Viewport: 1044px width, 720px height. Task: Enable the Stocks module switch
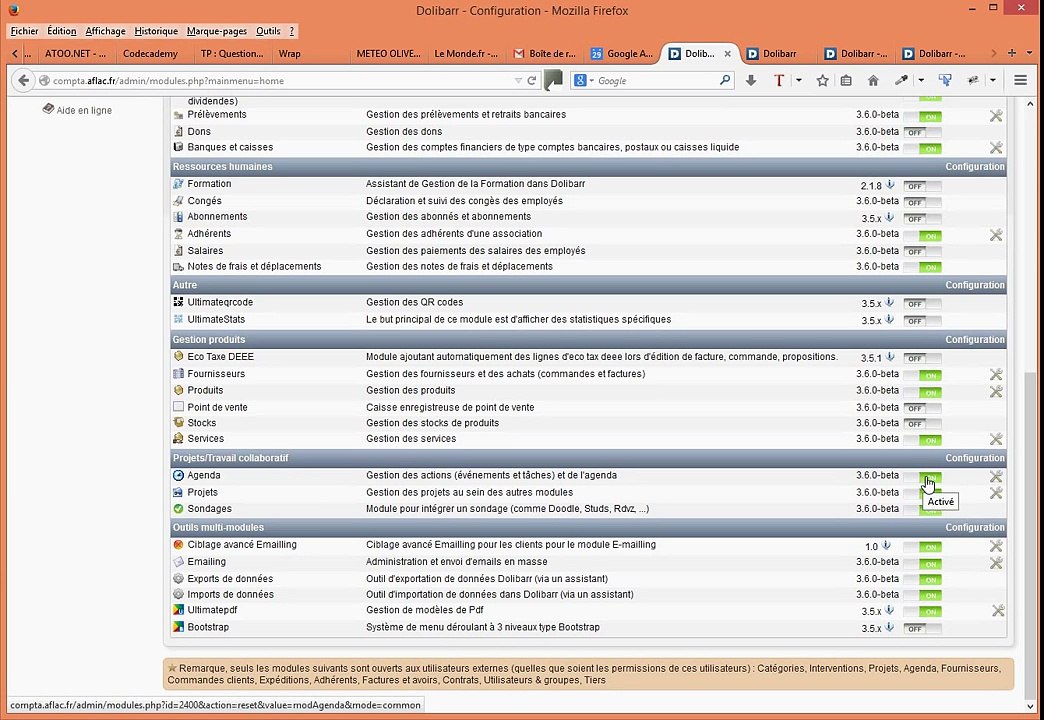pos(923,424)
